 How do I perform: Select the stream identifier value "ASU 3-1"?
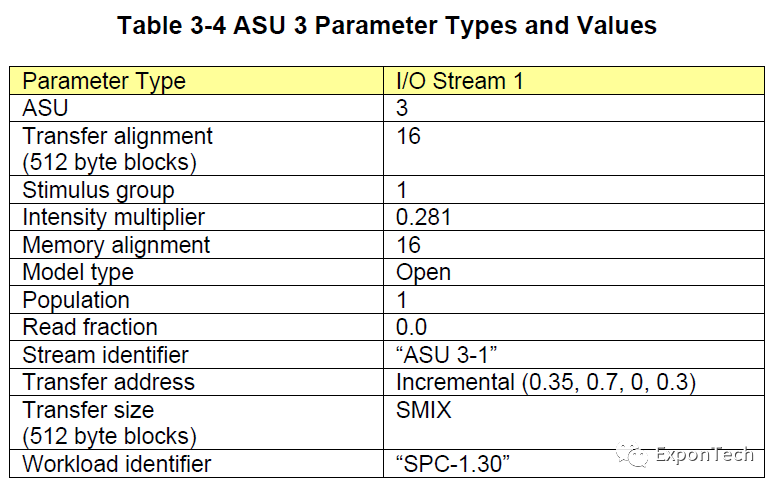tap(442, 354)
